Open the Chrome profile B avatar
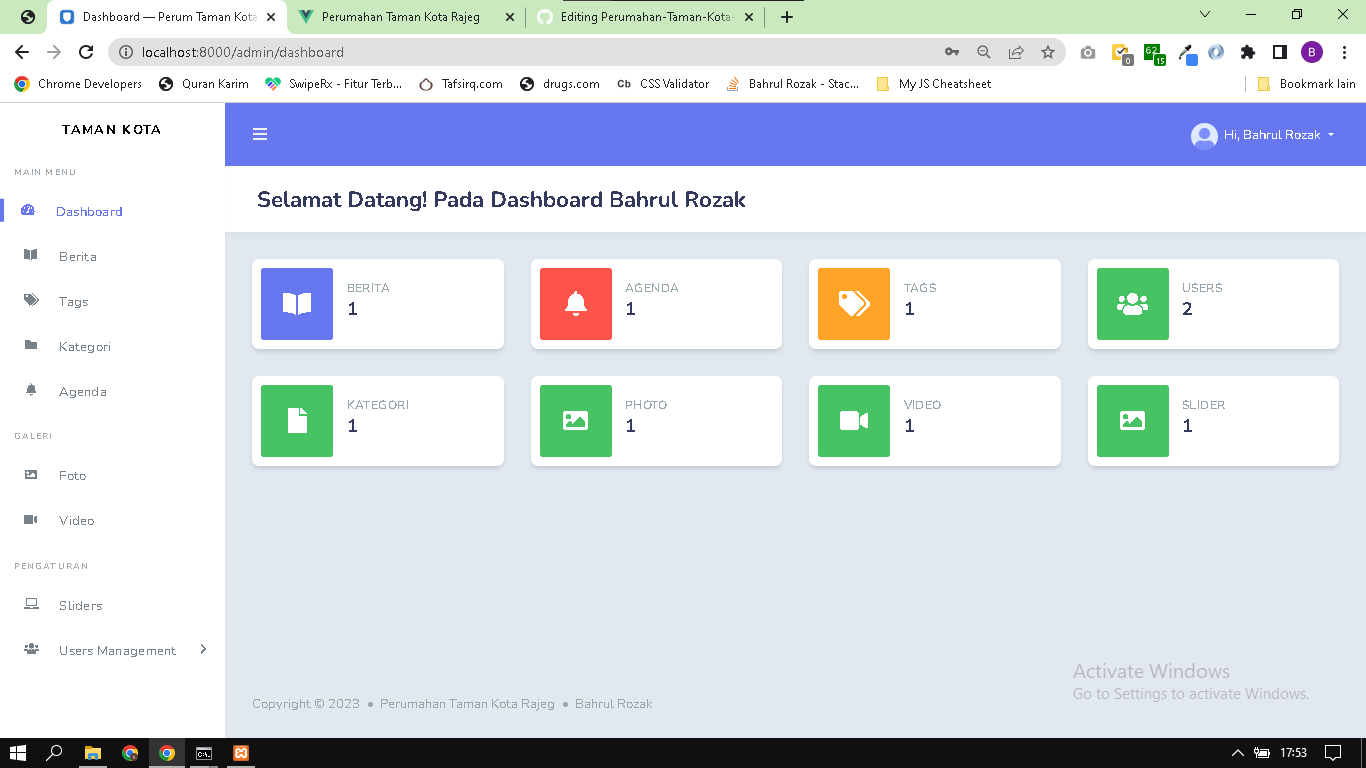Screen dimensions: 1366x768 coord(1312,52)
